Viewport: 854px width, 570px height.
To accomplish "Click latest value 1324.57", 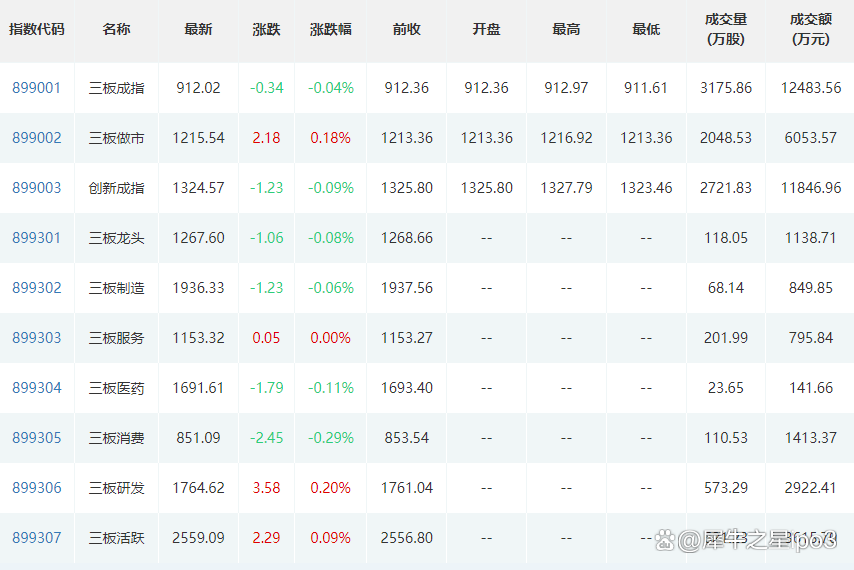I will point(198,188).
